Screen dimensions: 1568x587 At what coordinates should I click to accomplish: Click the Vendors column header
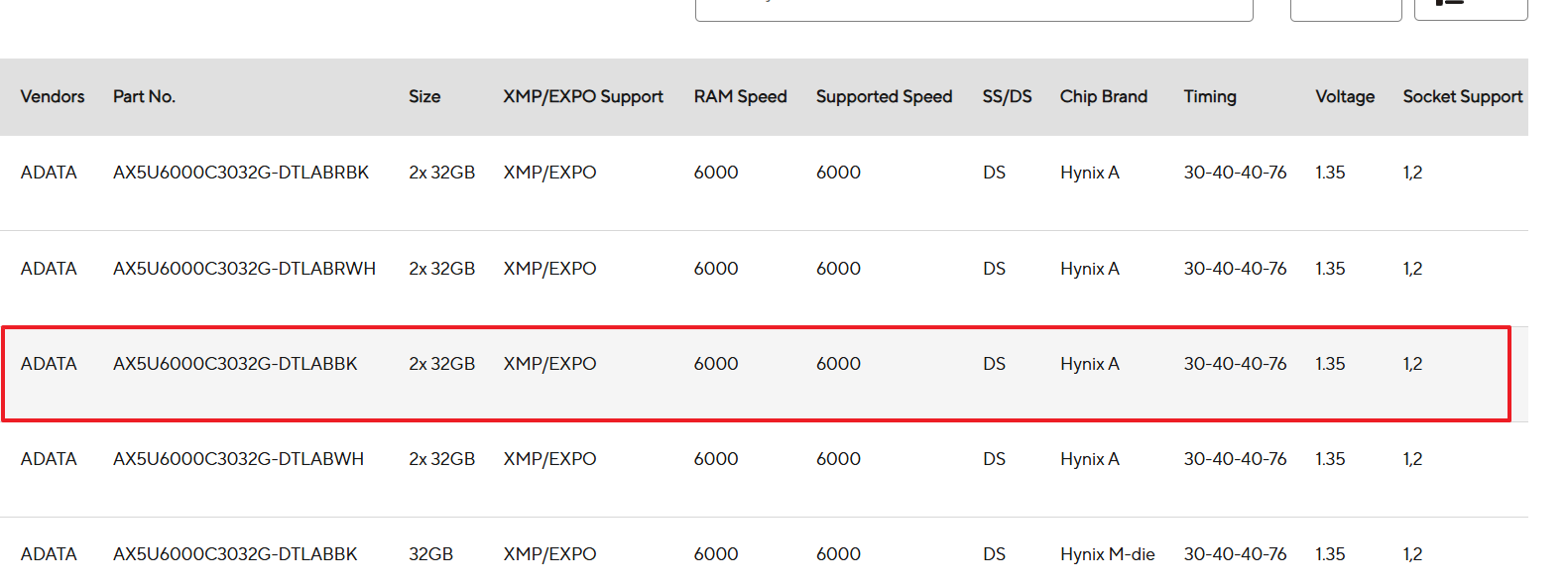click(53, 96)
